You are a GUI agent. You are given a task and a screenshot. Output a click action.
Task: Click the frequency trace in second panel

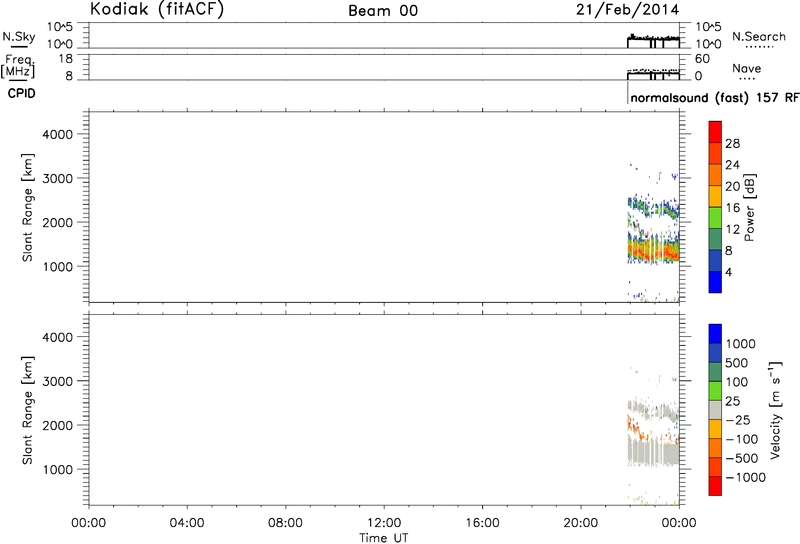coord(654,75)
